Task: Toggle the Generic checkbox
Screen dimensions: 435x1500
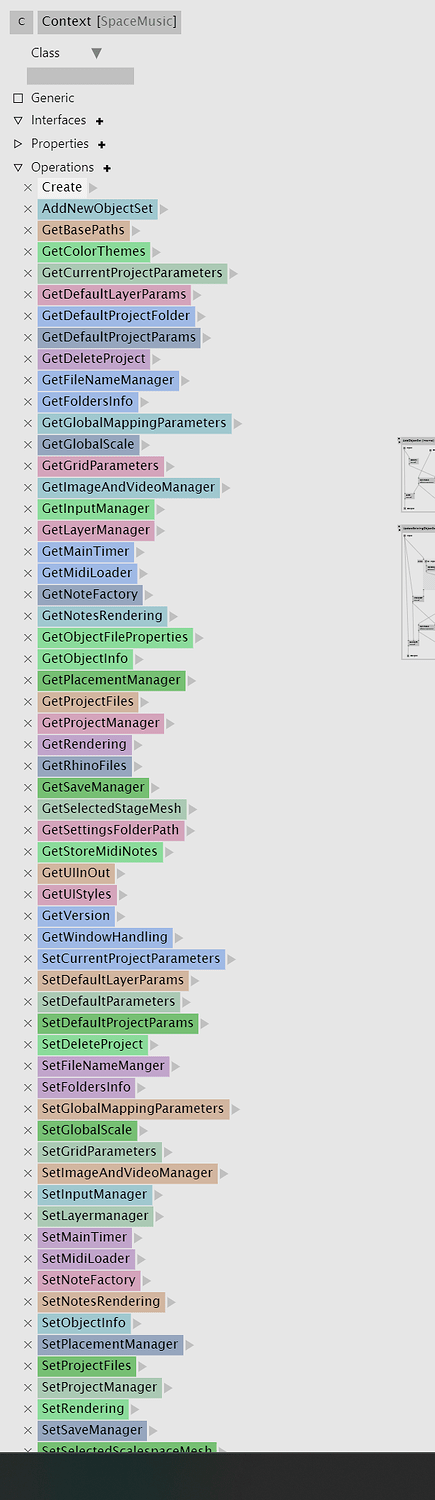Action: point(18,98)
